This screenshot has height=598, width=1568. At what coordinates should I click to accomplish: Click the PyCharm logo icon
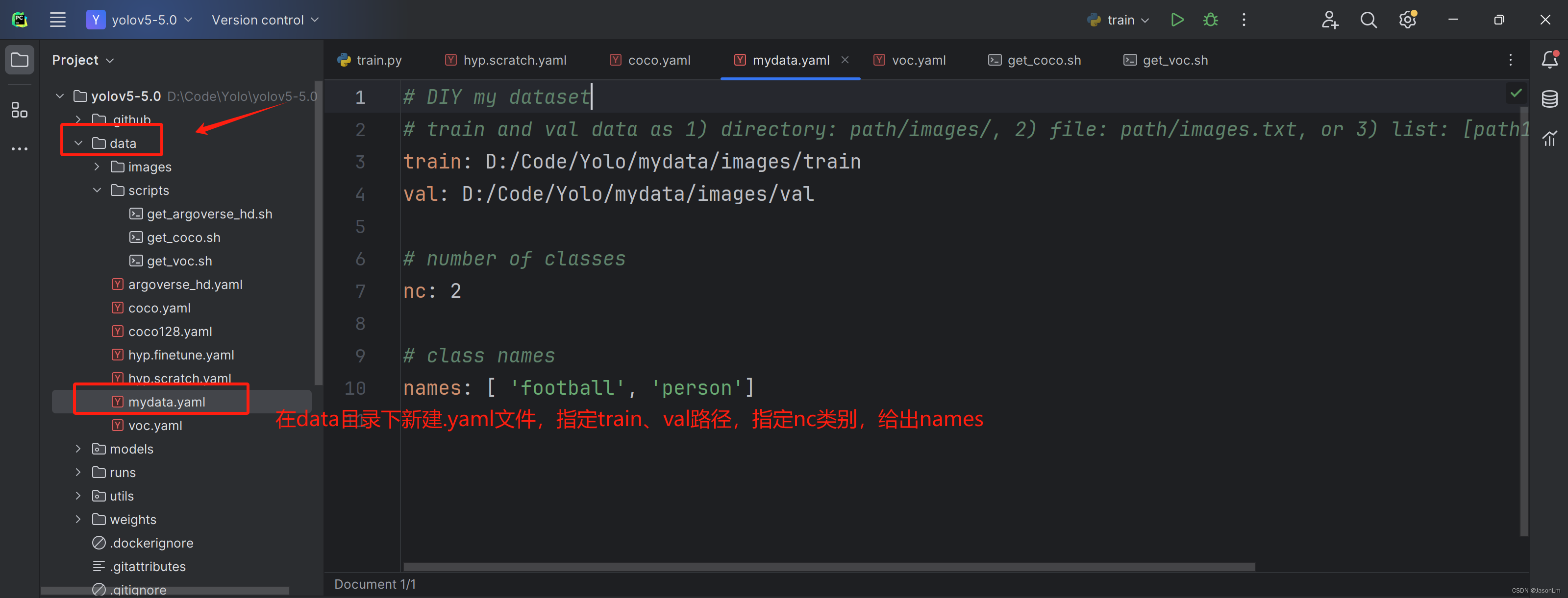[20, 20]
